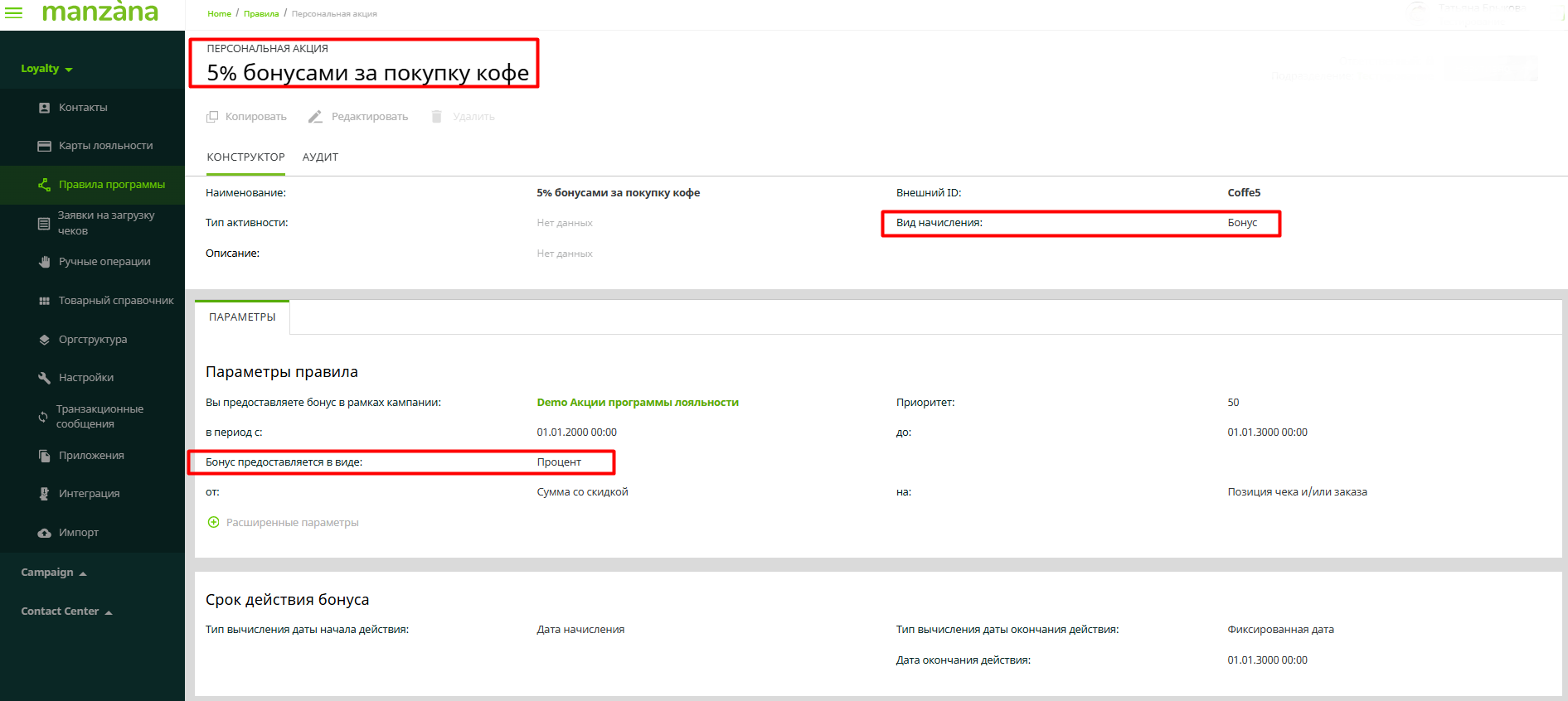Click the Копировать copy icon

[x=213, y=117]
